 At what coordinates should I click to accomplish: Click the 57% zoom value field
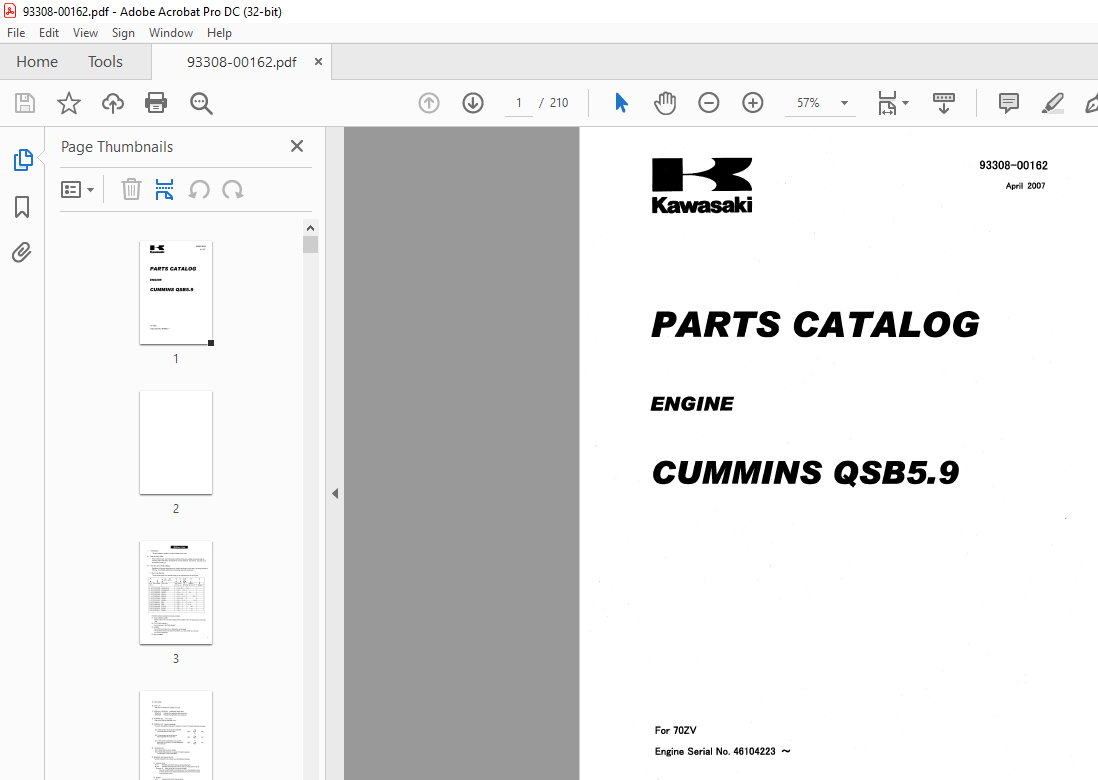[x=808, y=103]
